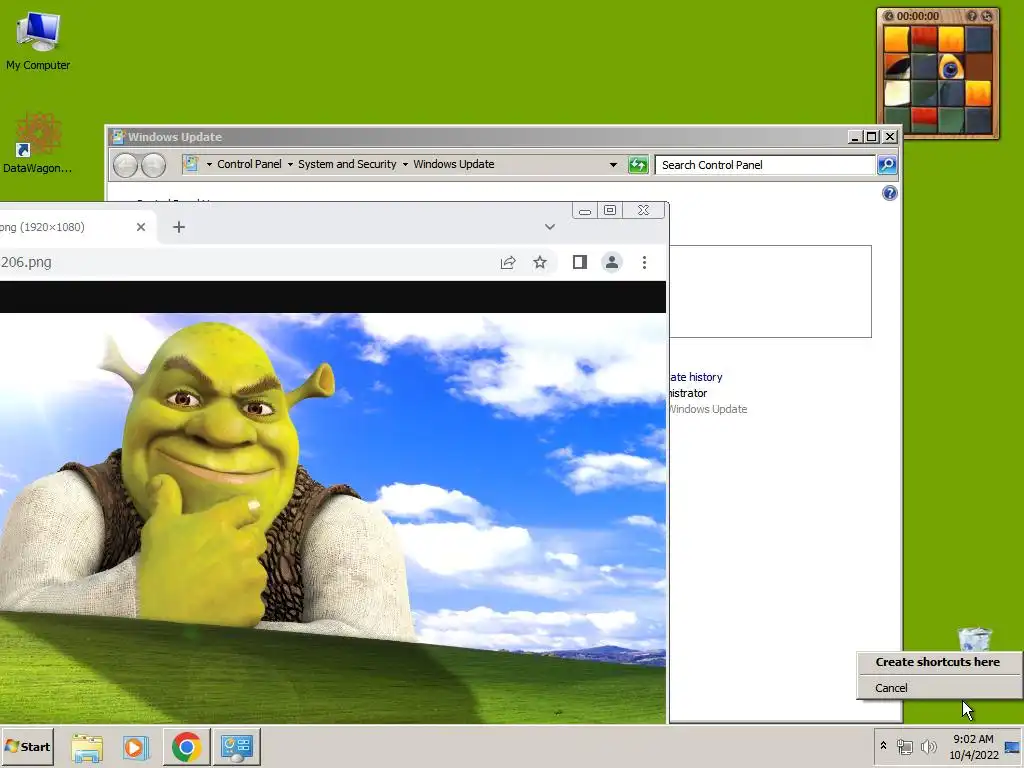Click the Shrek wallpaper image in Chrome

(x=332, y=518)
